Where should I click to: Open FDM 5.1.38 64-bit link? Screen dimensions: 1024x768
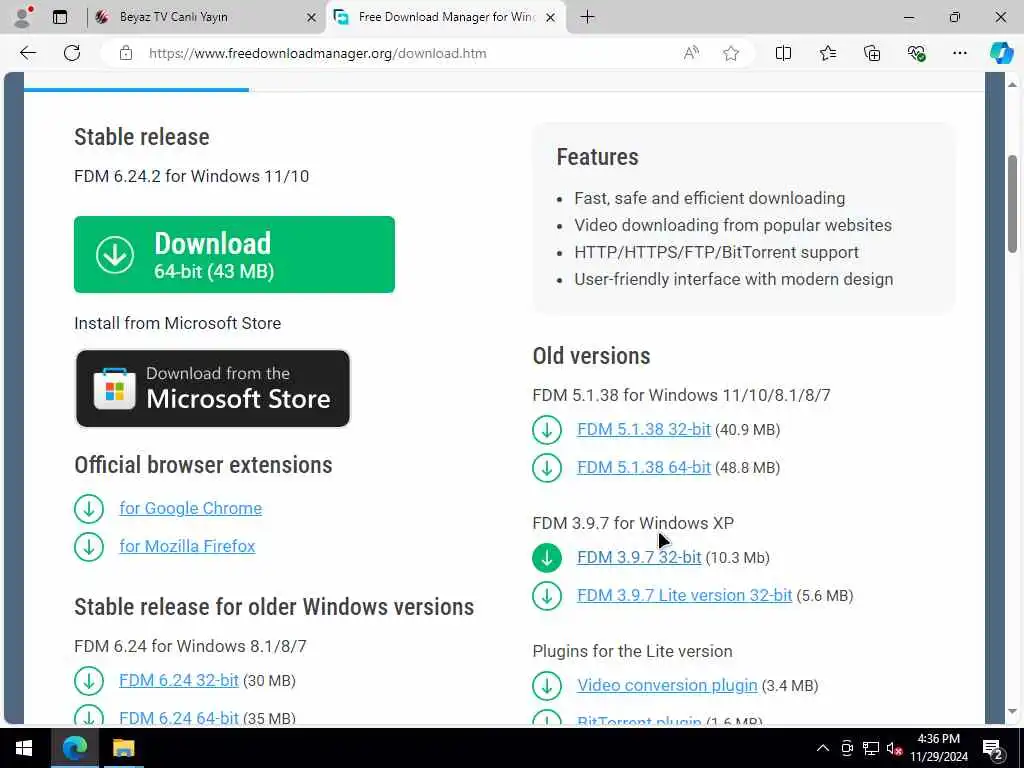[x=644, y=467]
